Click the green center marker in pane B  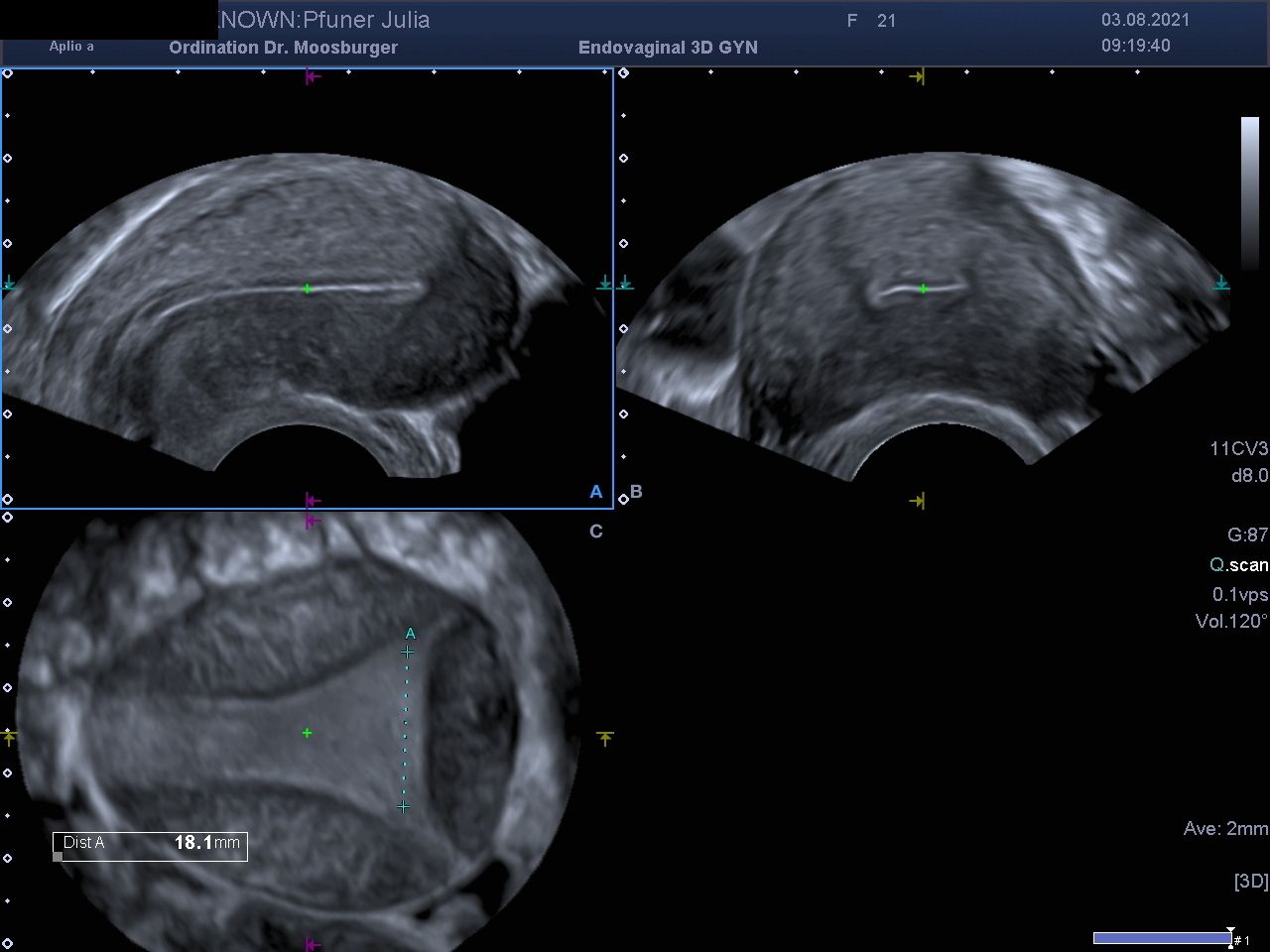pyautogui.click(x=923, y=289)
